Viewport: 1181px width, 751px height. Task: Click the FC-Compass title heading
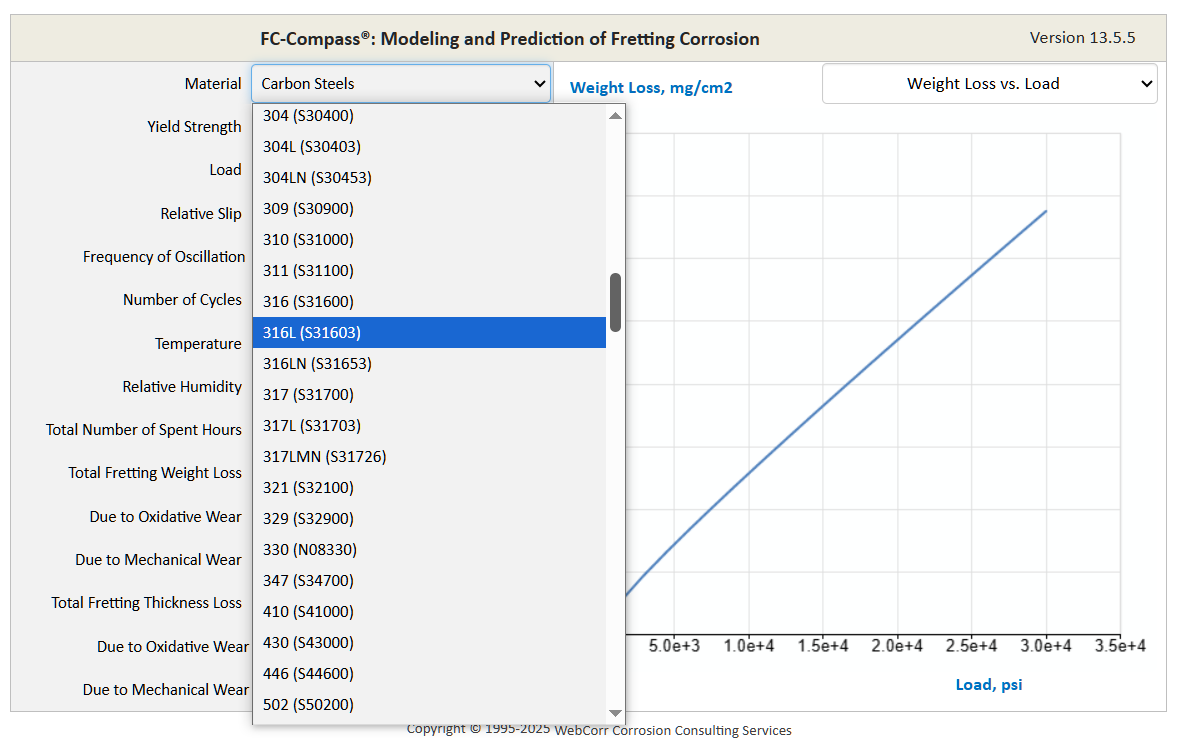510,39
